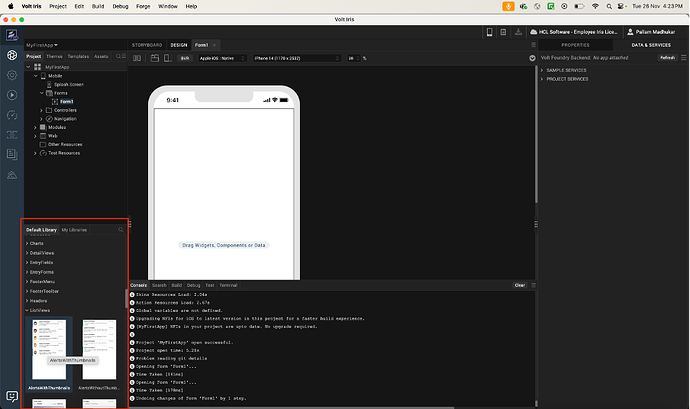
Task: Click the calendar-like layout icon in design toolbar
Action: [x=154, y=58]
